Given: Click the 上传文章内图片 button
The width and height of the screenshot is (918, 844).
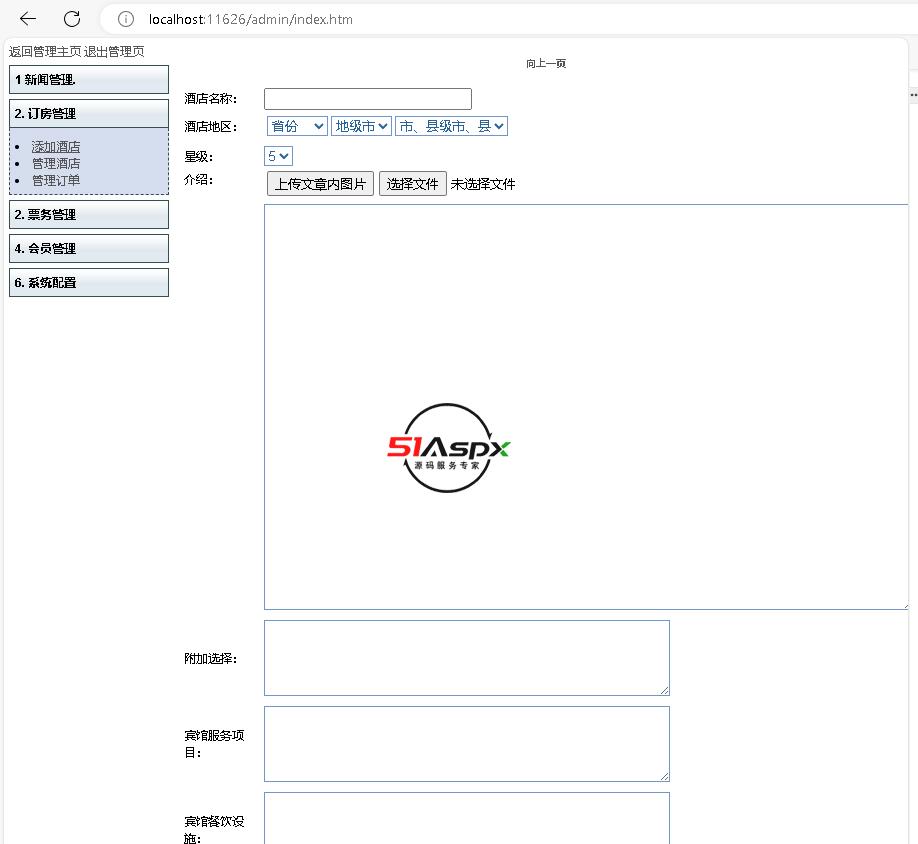Looking at the screenshot, I should tap(320, 184).
